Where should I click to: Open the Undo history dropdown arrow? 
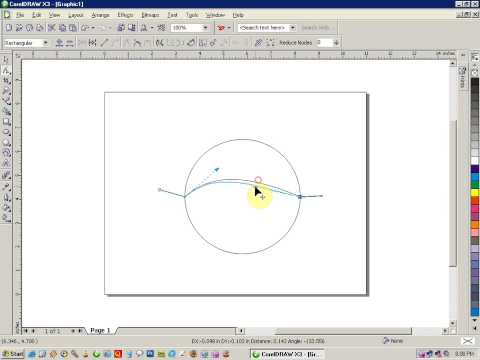pos(93,28)
